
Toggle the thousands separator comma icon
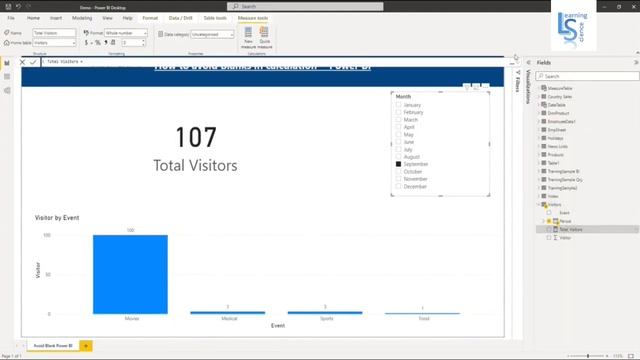pos(106,42)
